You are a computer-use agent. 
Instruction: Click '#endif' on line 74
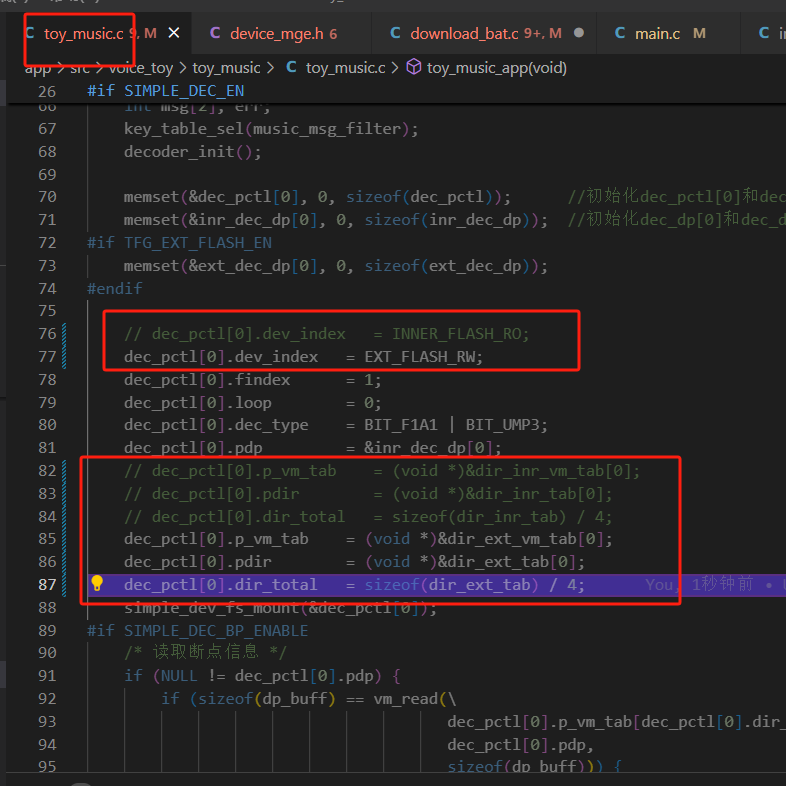pyautogui.click(x=115, y=288)
